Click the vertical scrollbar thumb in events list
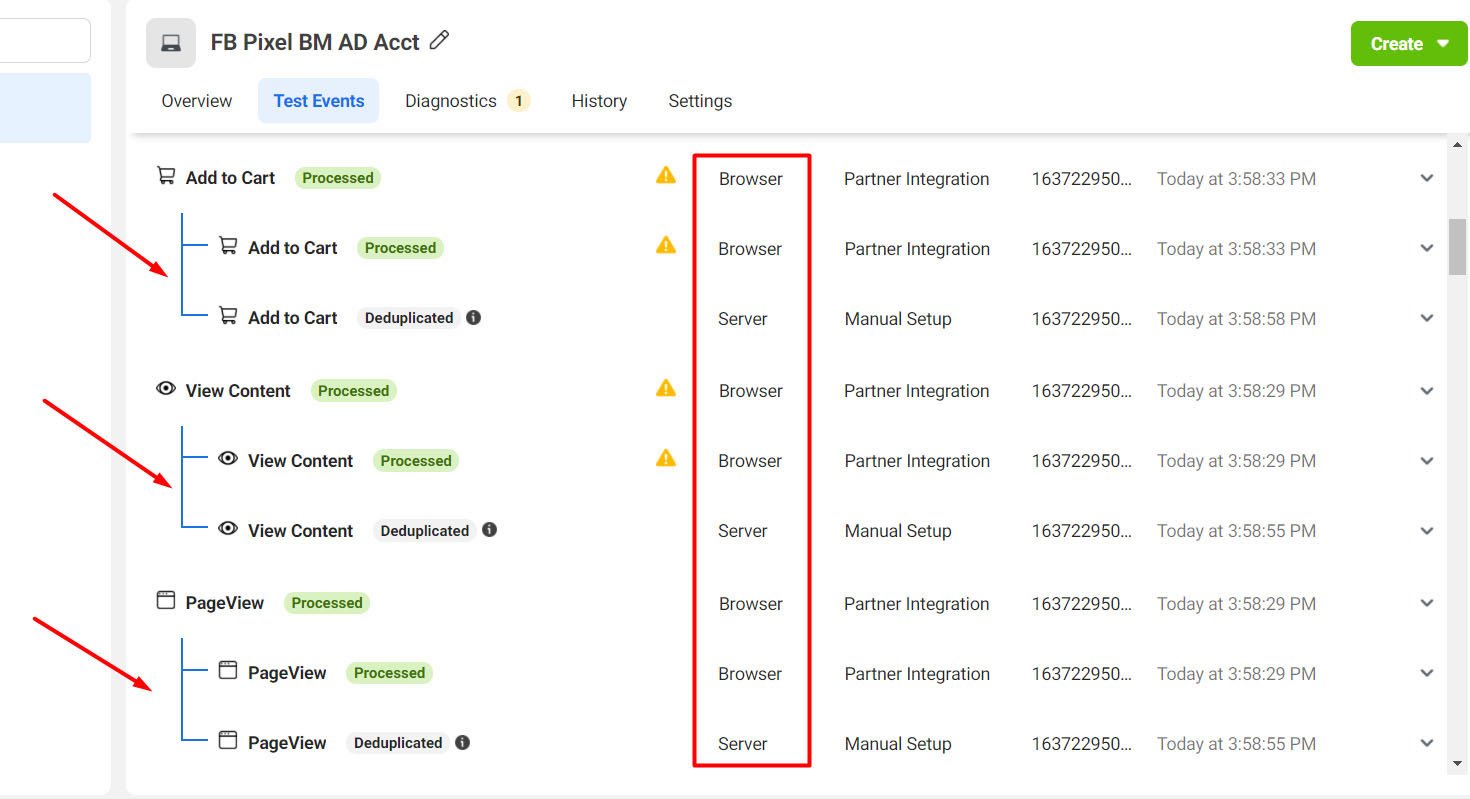The width and height of the screenshot is (1470, 799). (1457, 246)
